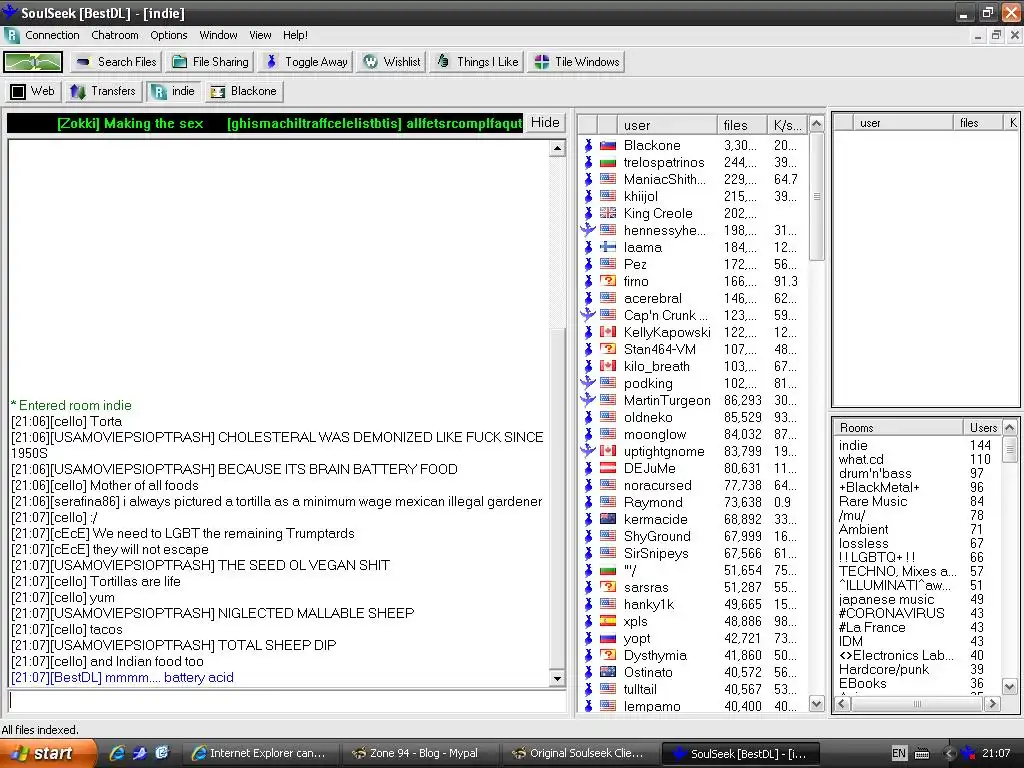Sort user list by K/s column
The height and width of the screenshot is (768, 1024).
click(787, 125)
